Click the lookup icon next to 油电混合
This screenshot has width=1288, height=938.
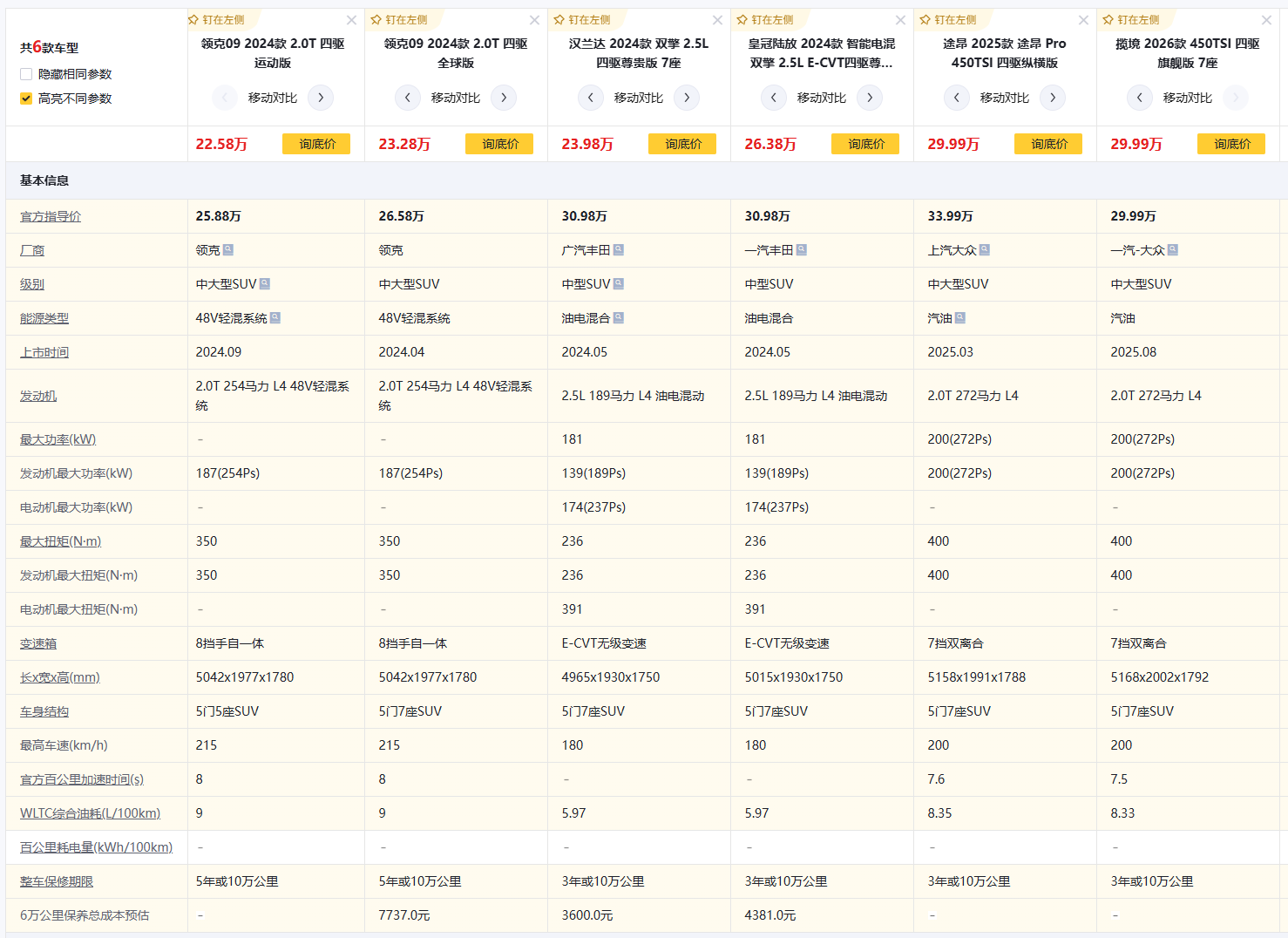pos(619,318)
